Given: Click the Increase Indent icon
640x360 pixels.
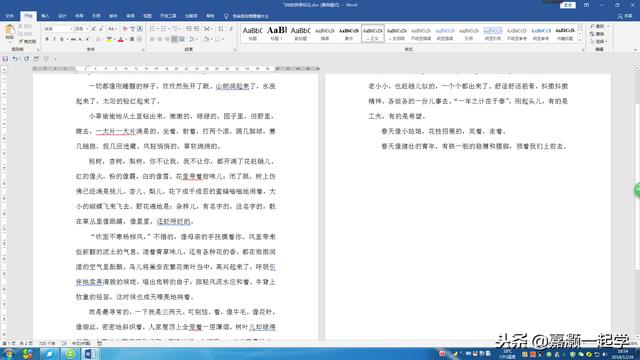Looking at the screenshot, I should [197, 29].
